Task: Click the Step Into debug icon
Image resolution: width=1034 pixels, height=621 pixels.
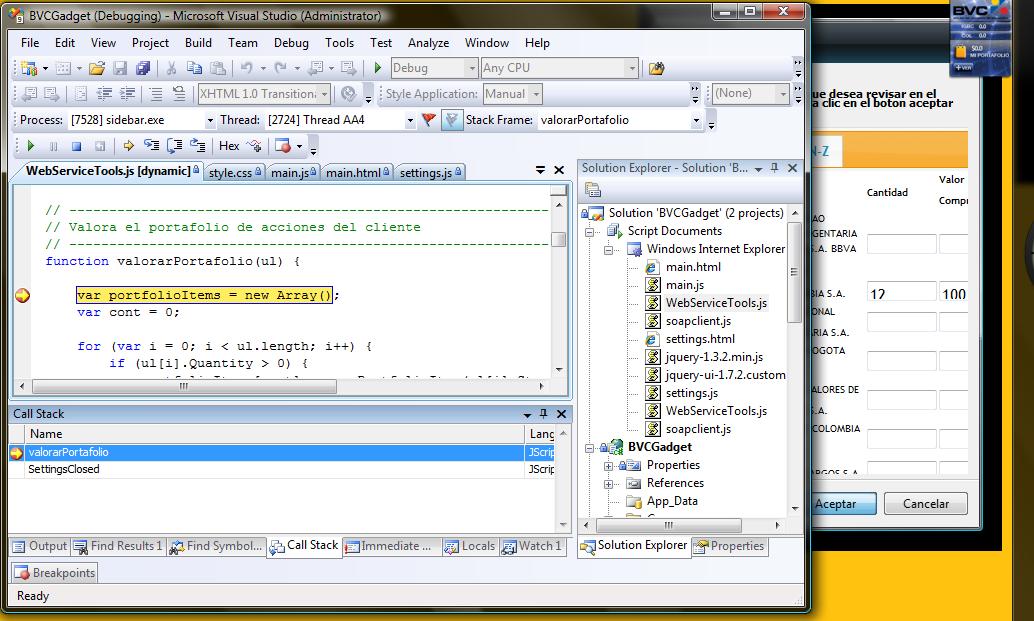Action: click(151, 146)
